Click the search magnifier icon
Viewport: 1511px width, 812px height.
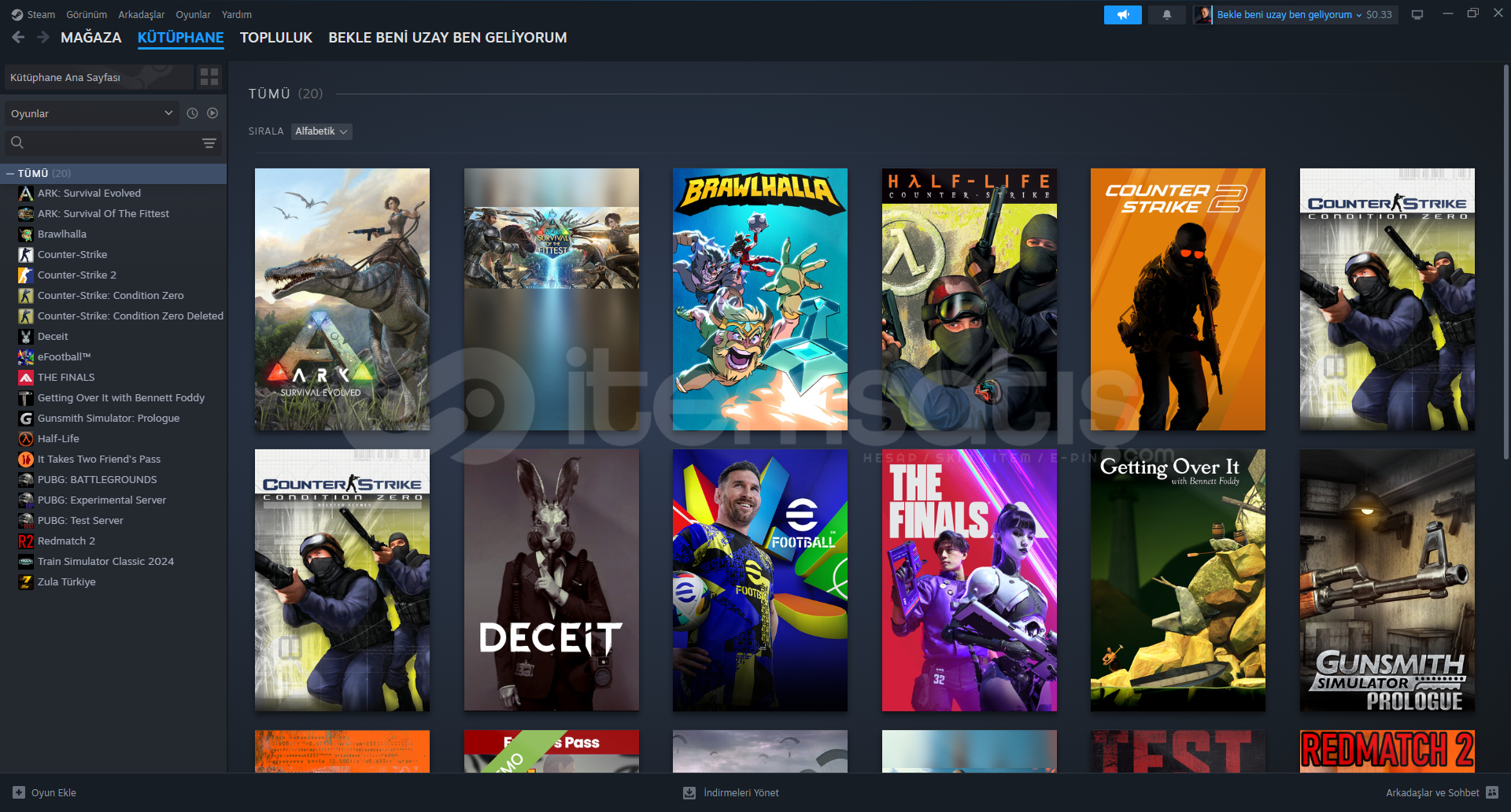pos(17,142)
